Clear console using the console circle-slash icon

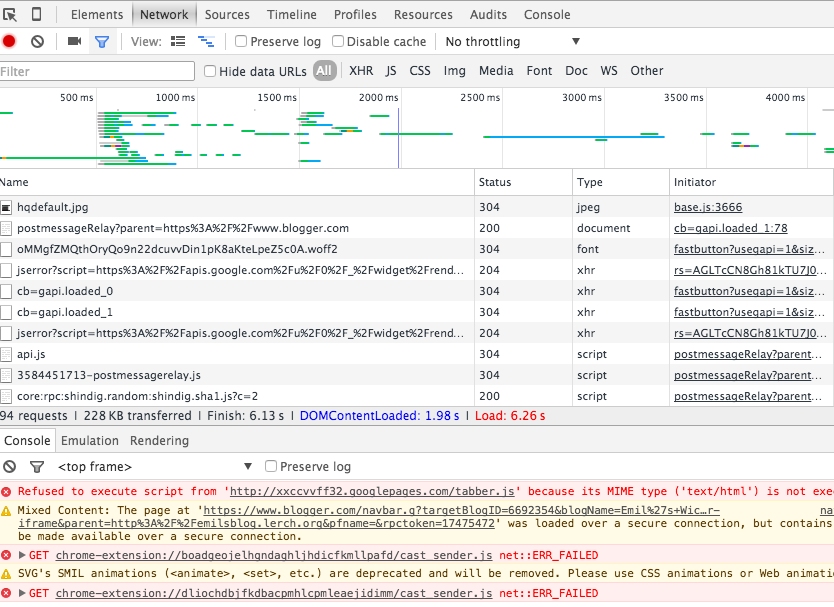click(9, 466)
